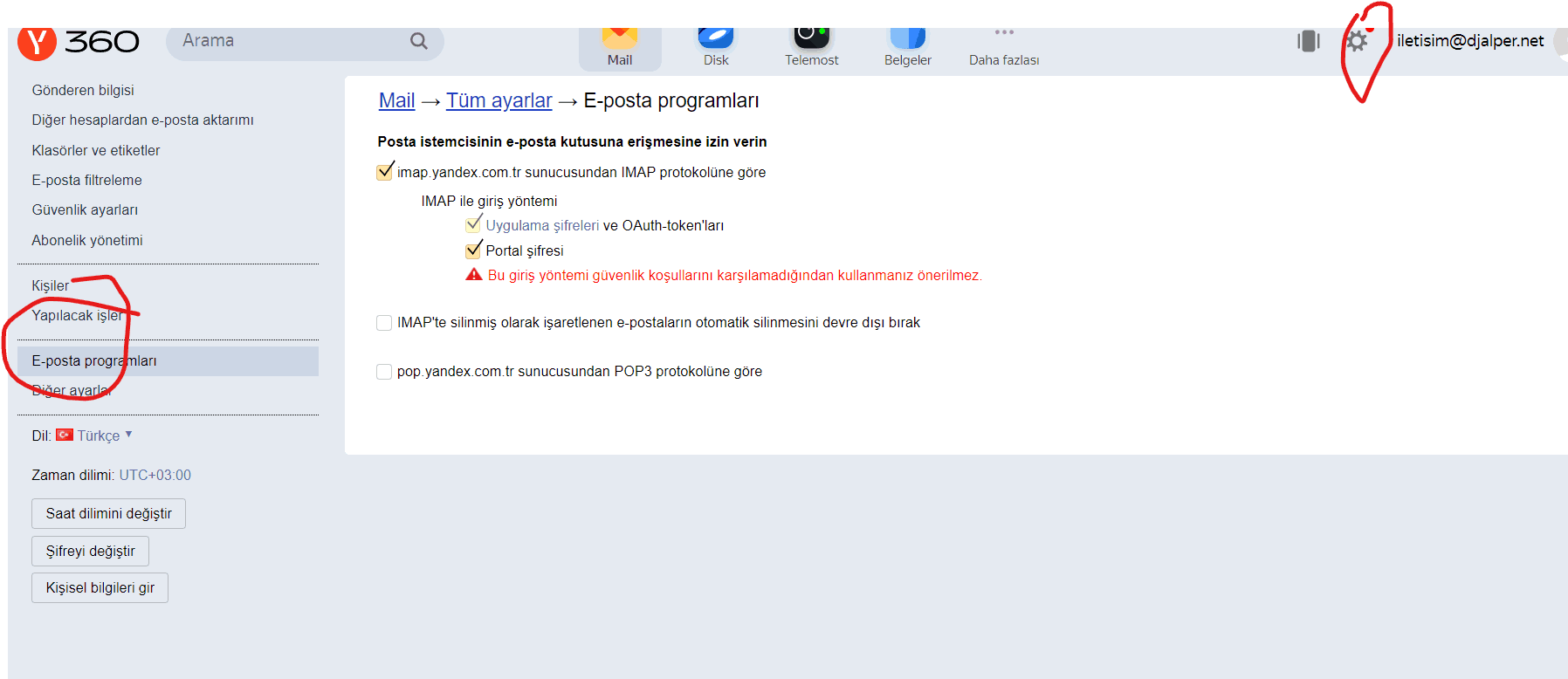Click the theme panel icon beside the gear
The image size is (1568, 679).
pos(1308,41)
